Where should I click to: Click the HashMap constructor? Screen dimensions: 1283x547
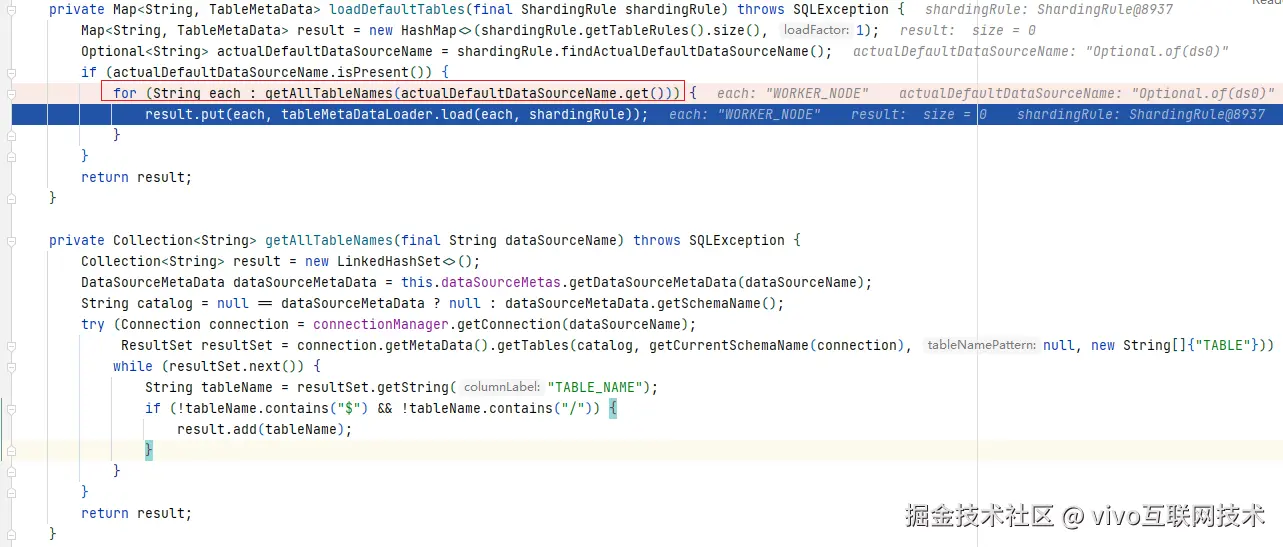[x=429, y=30]
